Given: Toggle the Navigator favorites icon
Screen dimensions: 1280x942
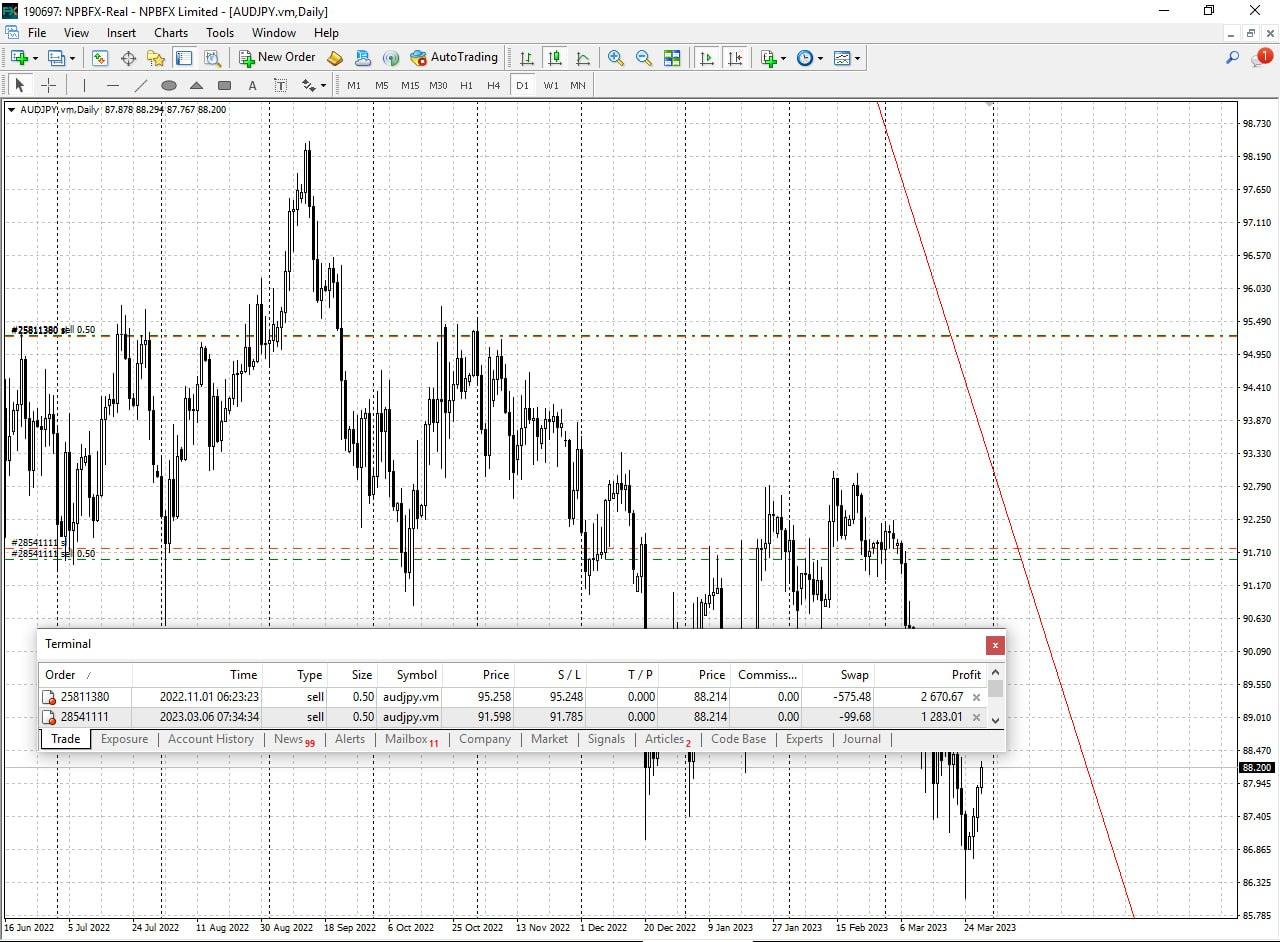Looking at the screenshot, I should coord(156,58).
